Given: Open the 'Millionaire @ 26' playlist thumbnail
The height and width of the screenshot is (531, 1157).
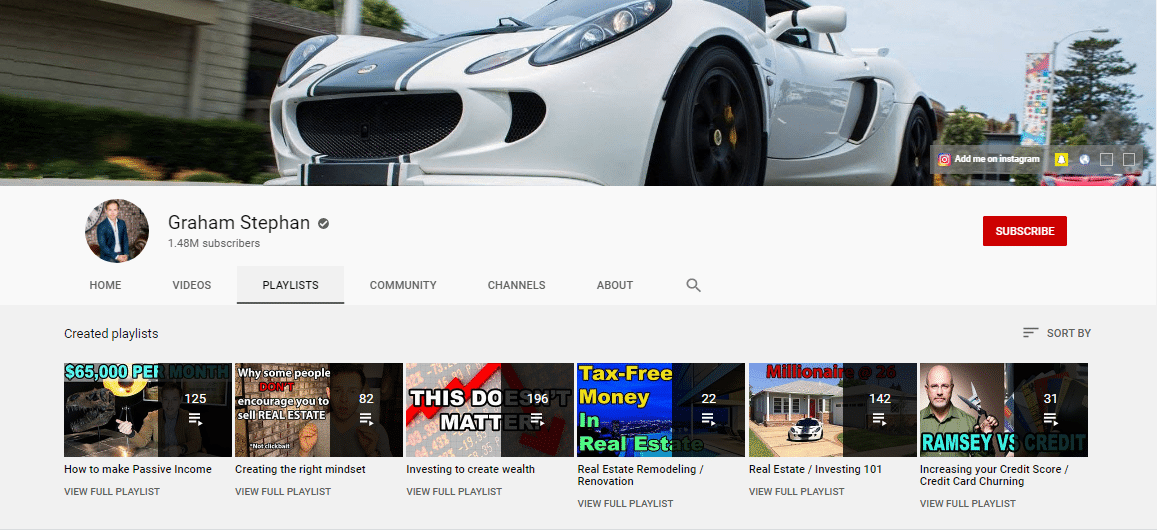Looking at the screenshot, I should 833,410.
